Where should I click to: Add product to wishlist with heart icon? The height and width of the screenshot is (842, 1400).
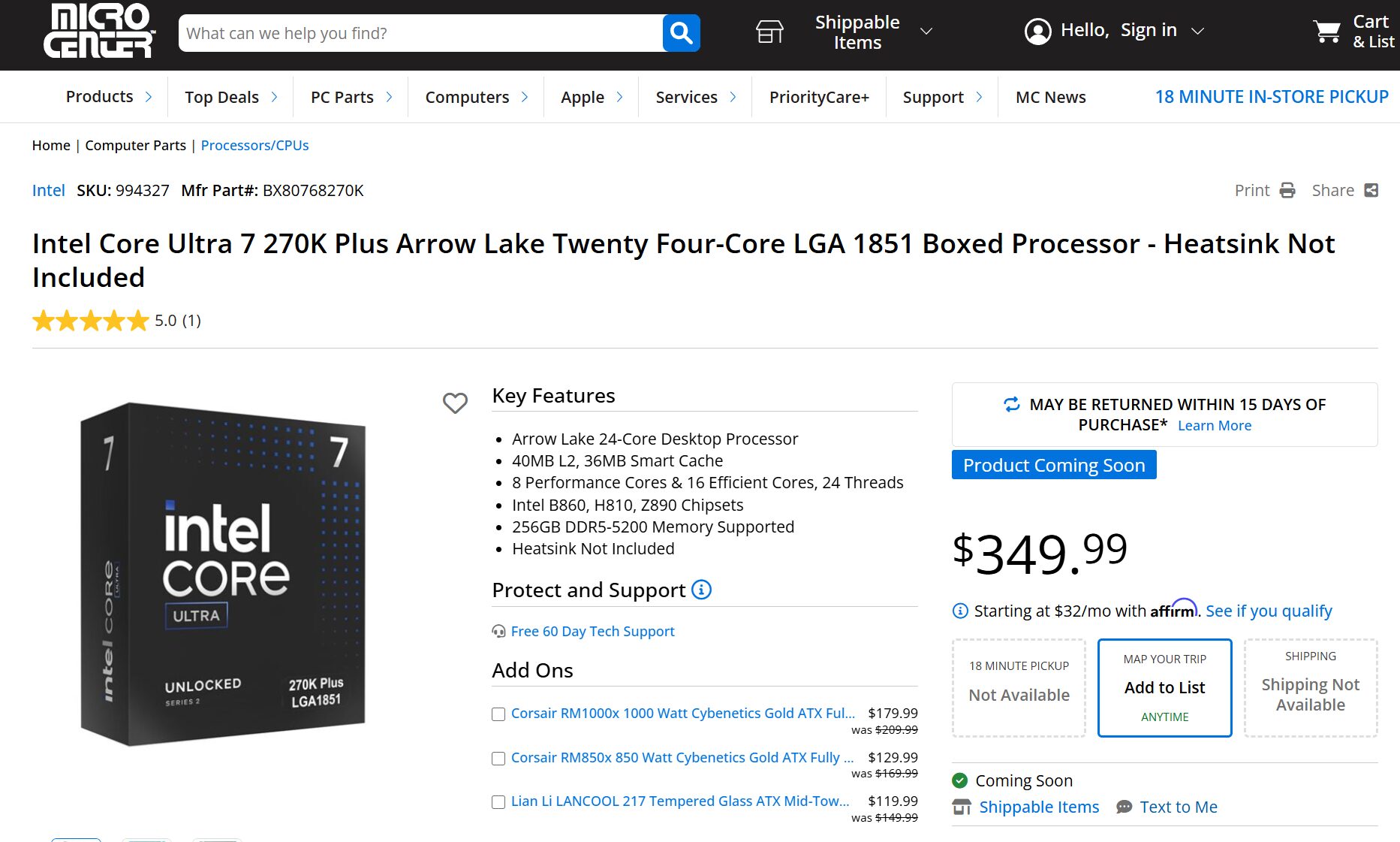455,403
